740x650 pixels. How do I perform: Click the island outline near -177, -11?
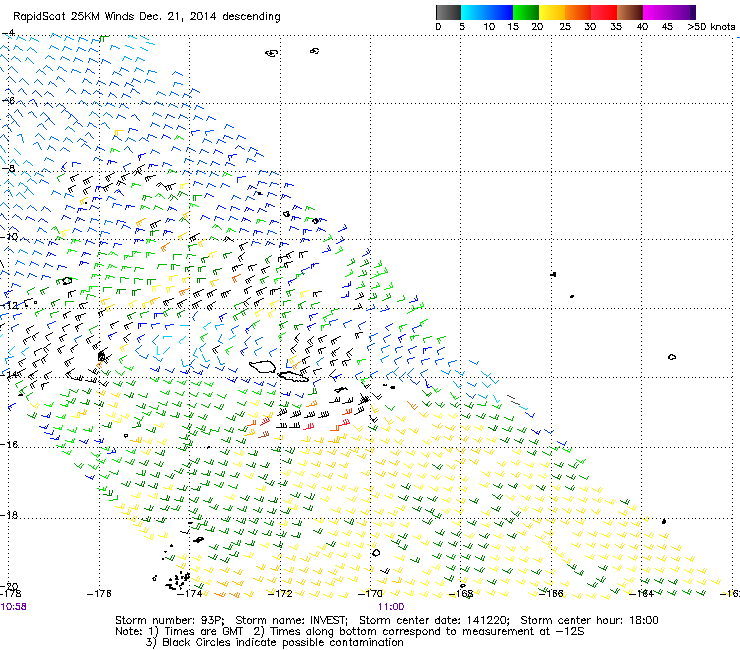67,280
